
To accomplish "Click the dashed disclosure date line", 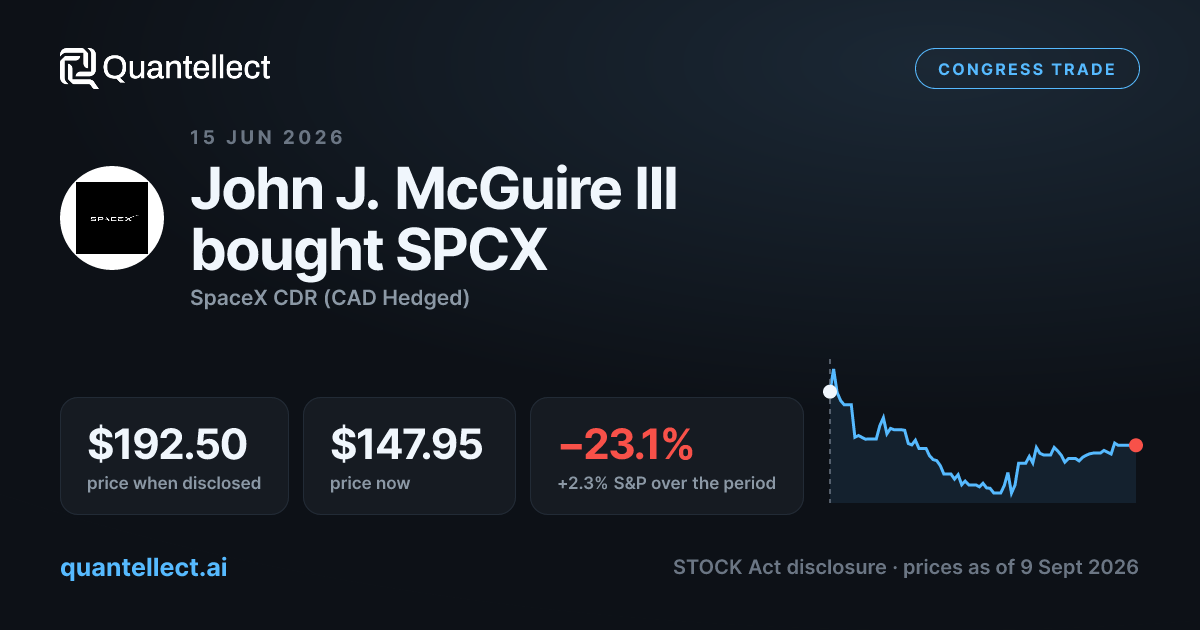I will (x=829, y=430).
